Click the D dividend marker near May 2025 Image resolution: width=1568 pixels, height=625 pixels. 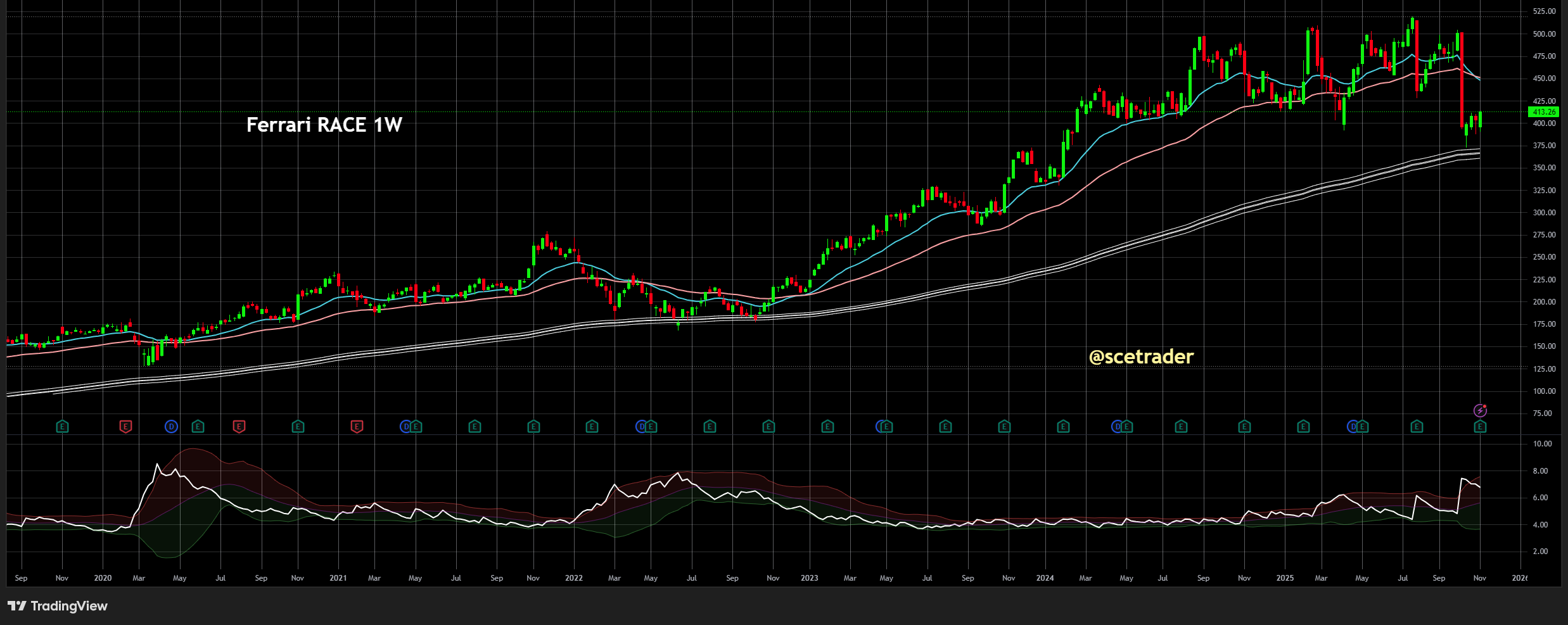(1353, 427)
